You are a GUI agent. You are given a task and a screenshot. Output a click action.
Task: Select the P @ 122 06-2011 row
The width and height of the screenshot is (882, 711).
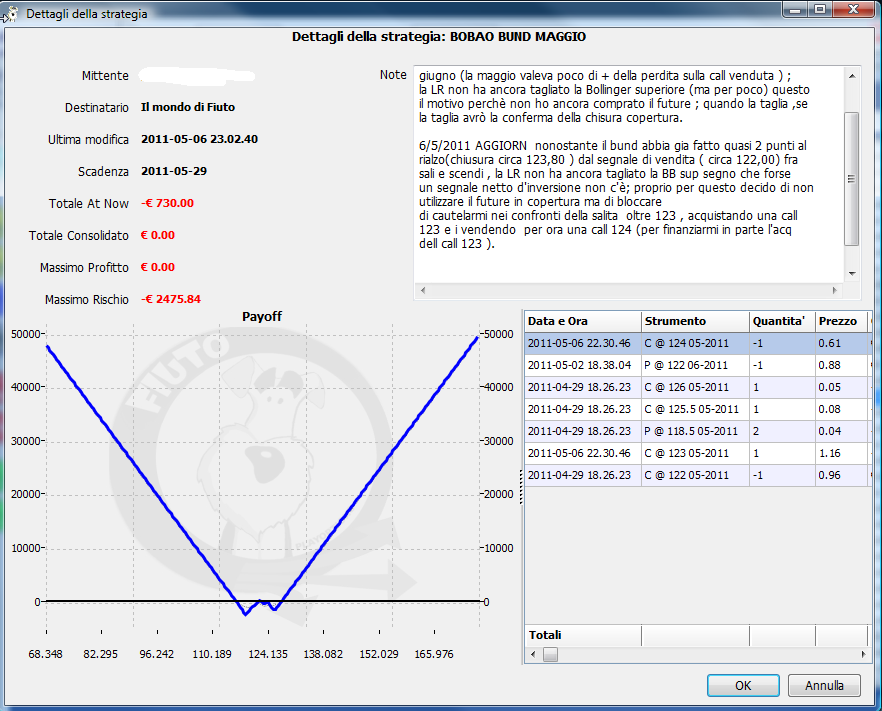click(x=698, y=365)
